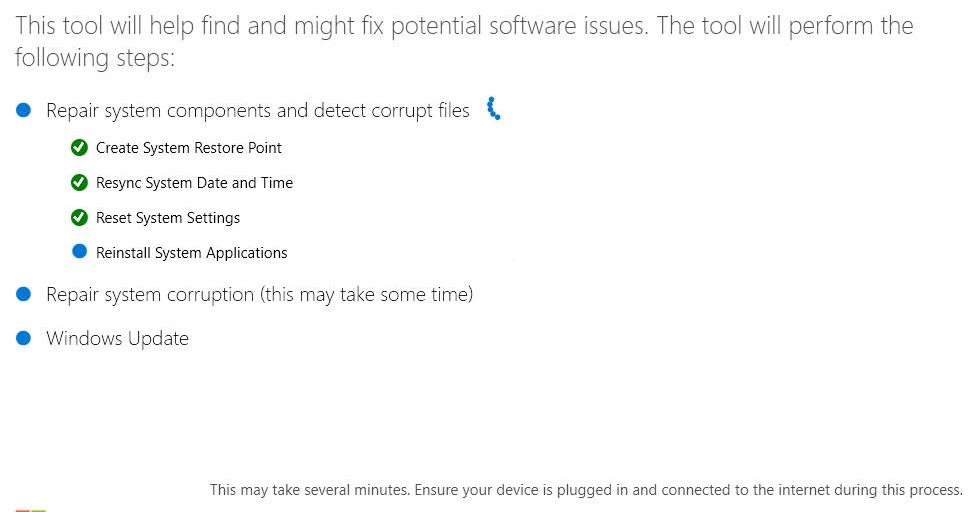This screenshot has width=977, height=512.
Task: Select the 'Resync System Date and Time' text
Action: 194,183
